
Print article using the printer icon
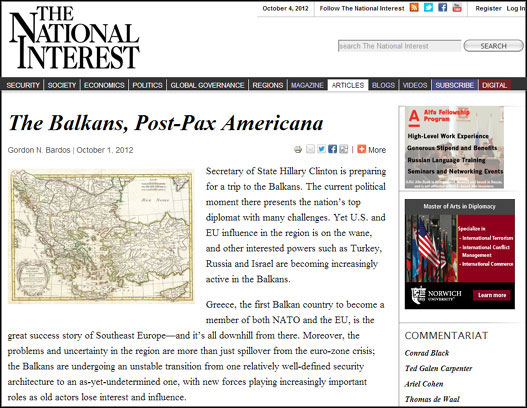point(298,149)
